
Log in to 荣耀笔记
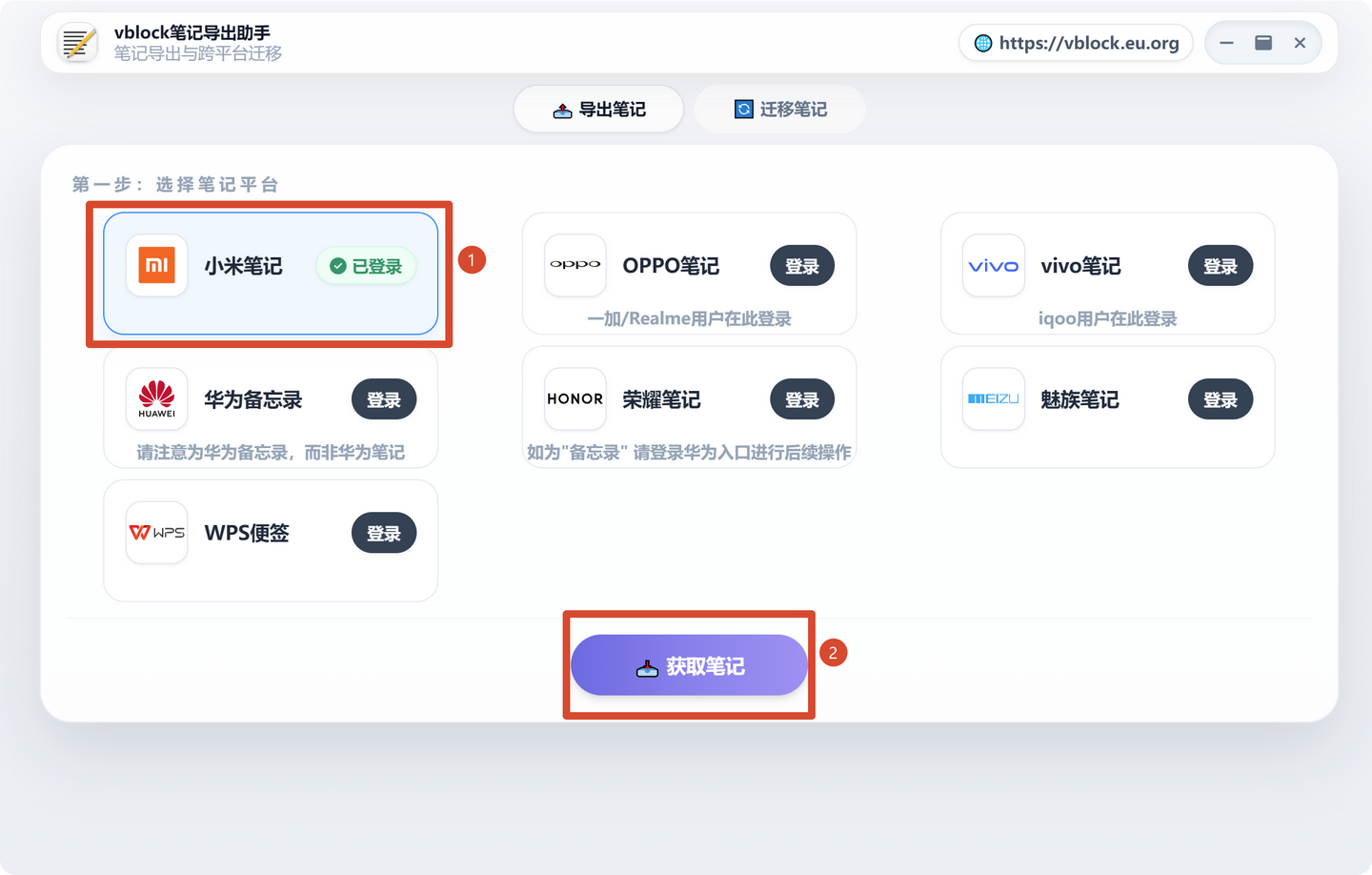pos(802,399)
